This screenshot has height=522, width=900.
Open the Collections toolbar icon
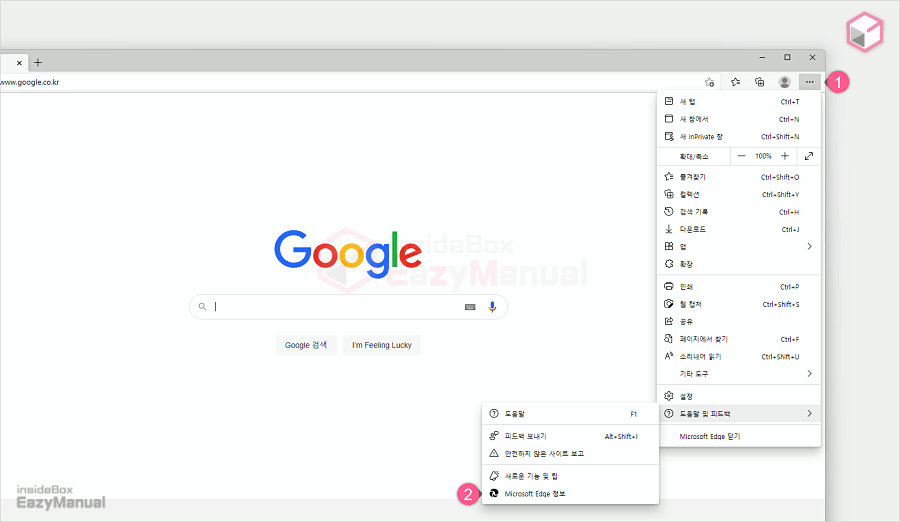coord(759,82)
